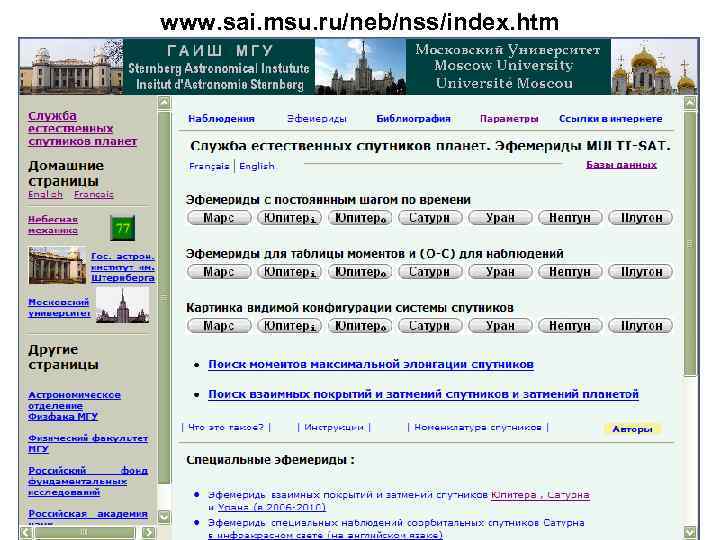Click the sidebar horizontal scrollbar thumb

pos(85,533)
